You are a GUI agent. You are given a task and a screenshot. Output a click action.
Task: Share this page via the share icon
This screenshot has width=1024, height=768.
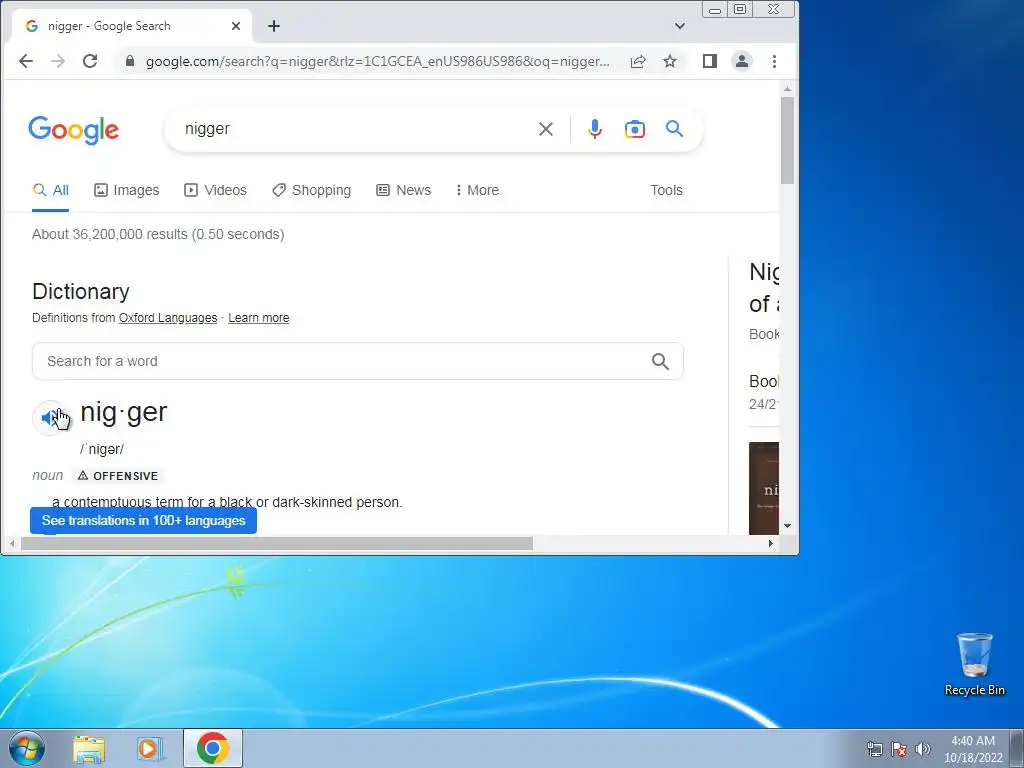[638, 61]
